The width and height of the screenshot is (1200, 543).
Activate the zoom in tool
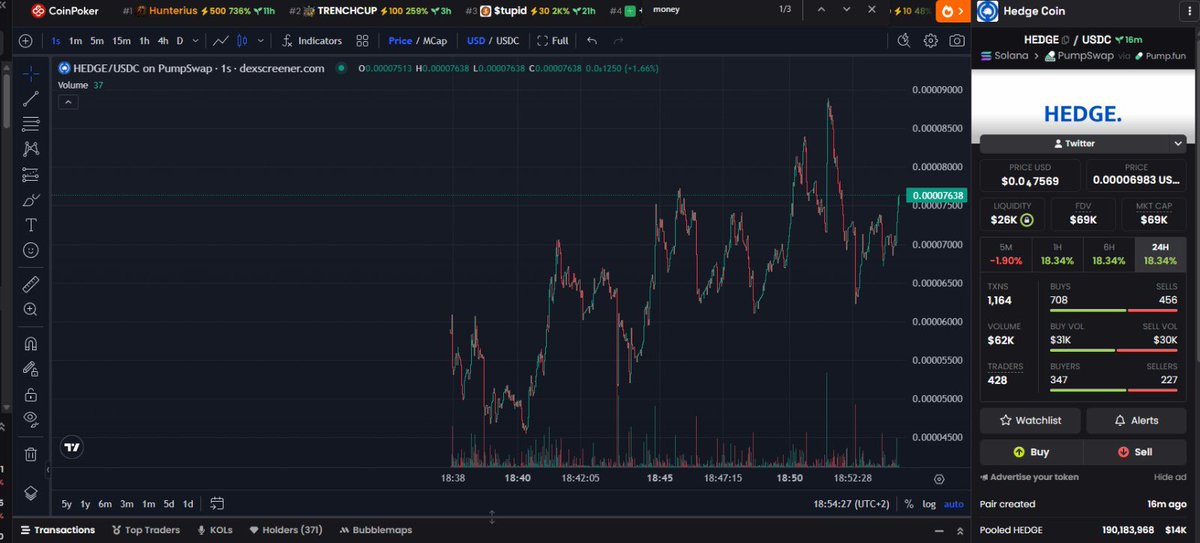point(31,310)
